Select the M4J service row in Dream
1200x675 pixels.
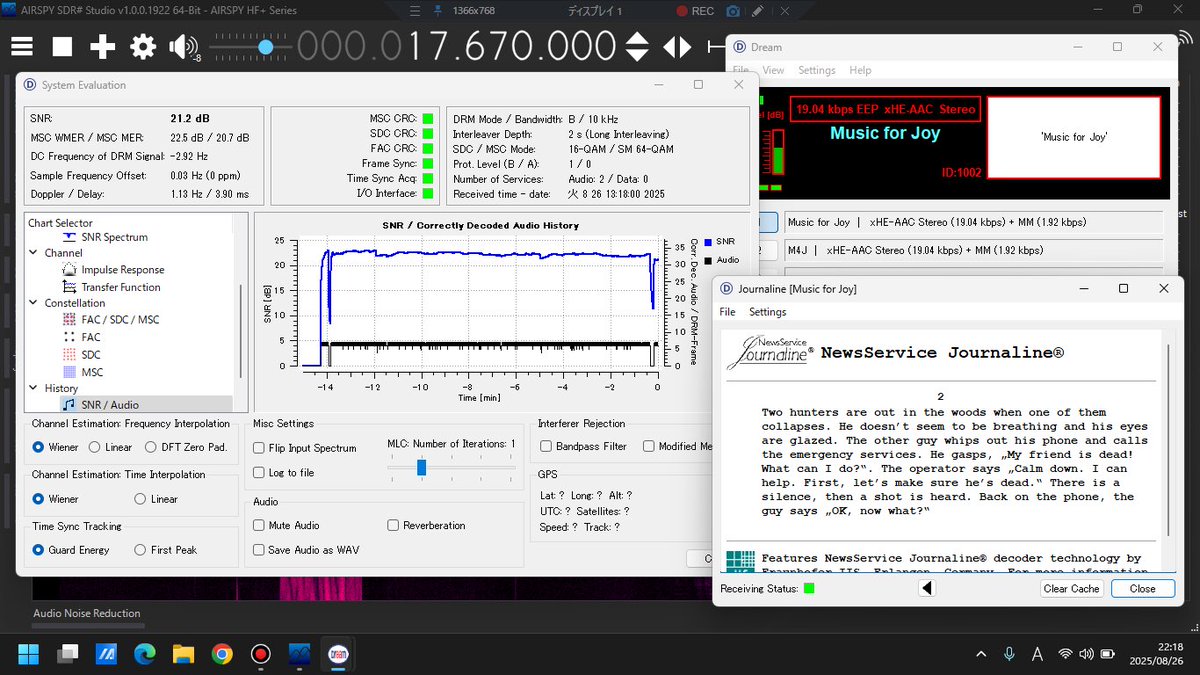pyautogui.click(x=973, y=251)
